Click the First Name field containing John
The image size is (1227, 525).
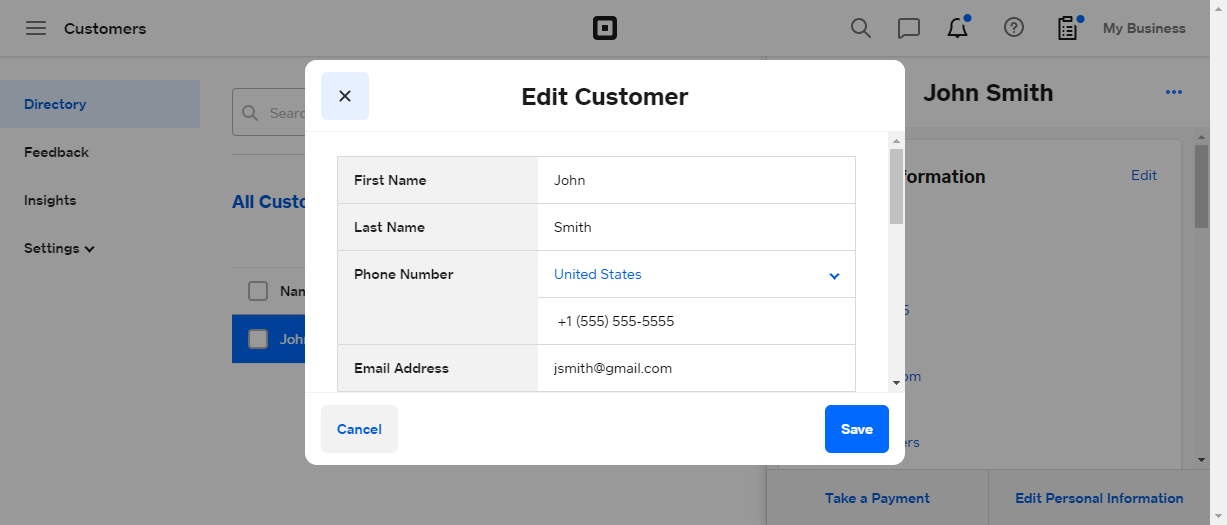click(696, 180)
